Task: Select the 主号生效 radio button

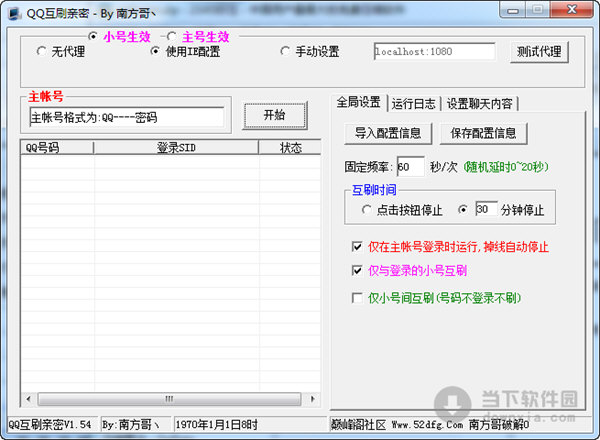Action: [x=170, y=36]
